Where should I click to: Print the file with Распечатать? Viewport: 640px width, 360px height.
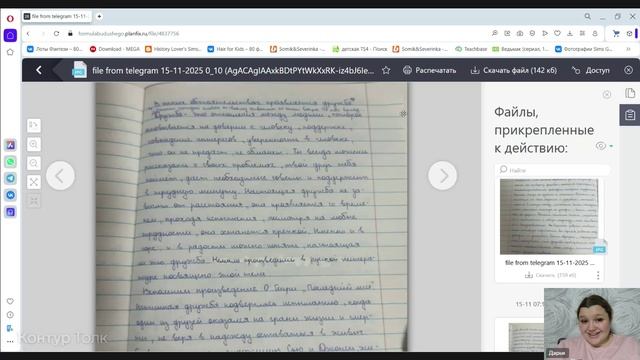pos(429,70)
